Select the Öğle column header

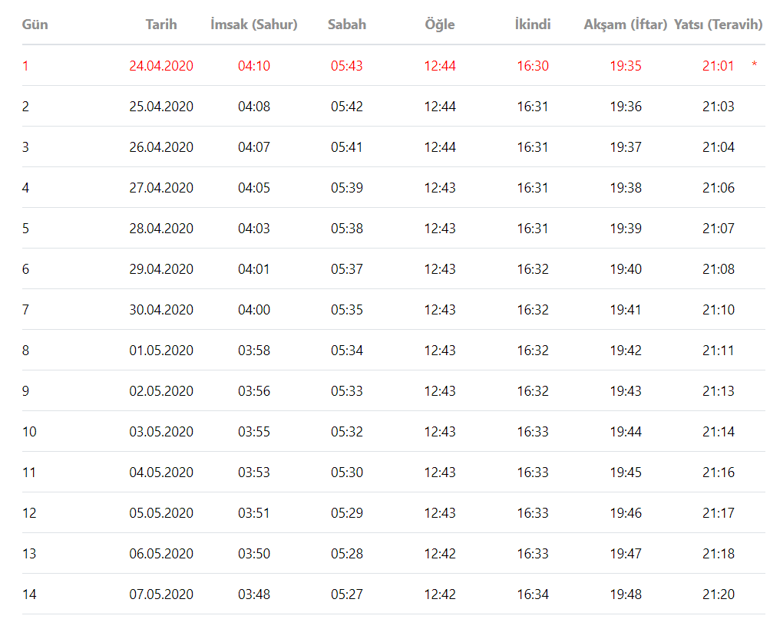pyautogui.click(x=440, y=24)
